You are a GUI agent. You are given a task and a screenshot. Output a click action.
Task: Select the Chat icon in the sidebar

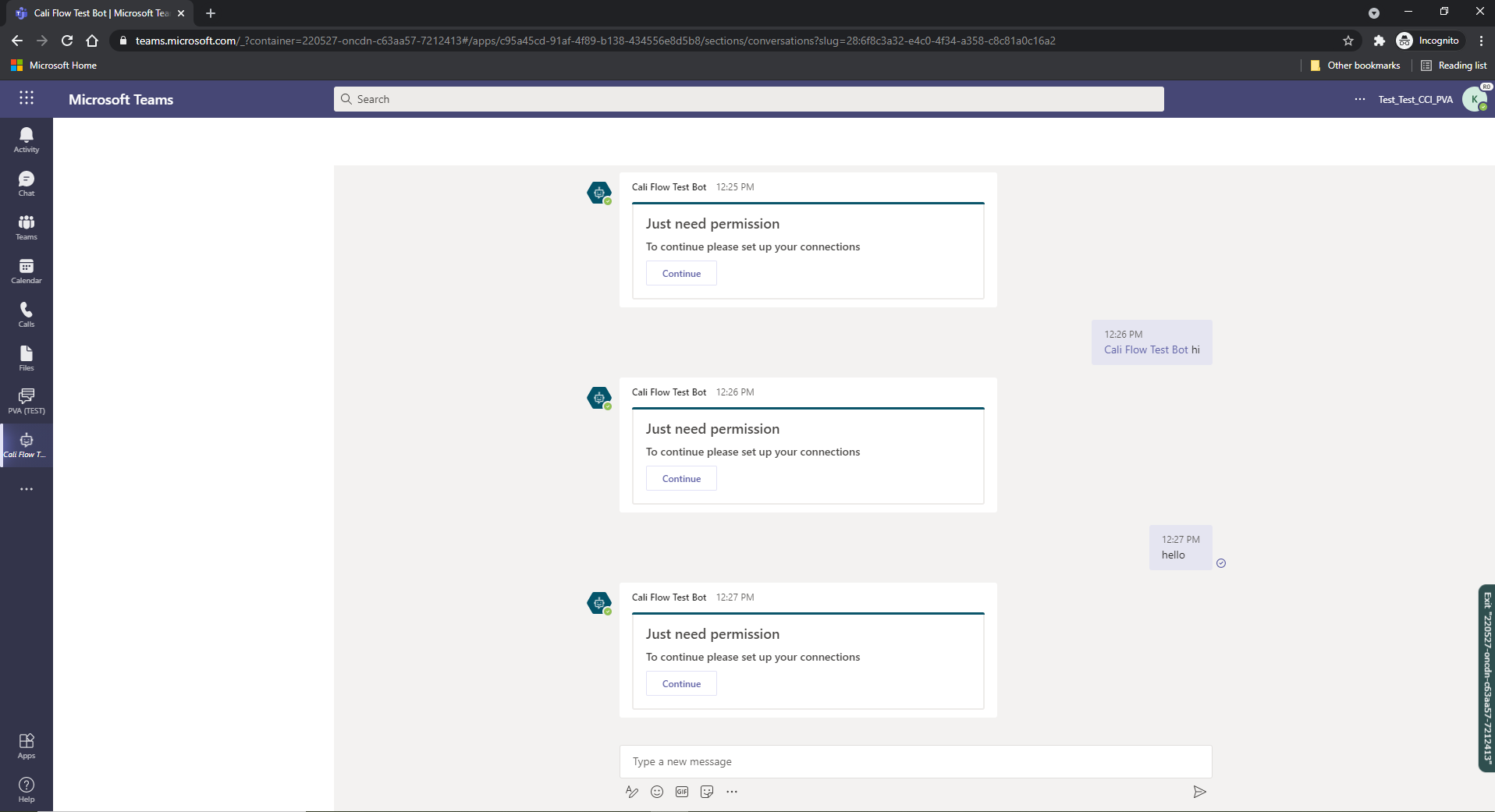[26, 184]
